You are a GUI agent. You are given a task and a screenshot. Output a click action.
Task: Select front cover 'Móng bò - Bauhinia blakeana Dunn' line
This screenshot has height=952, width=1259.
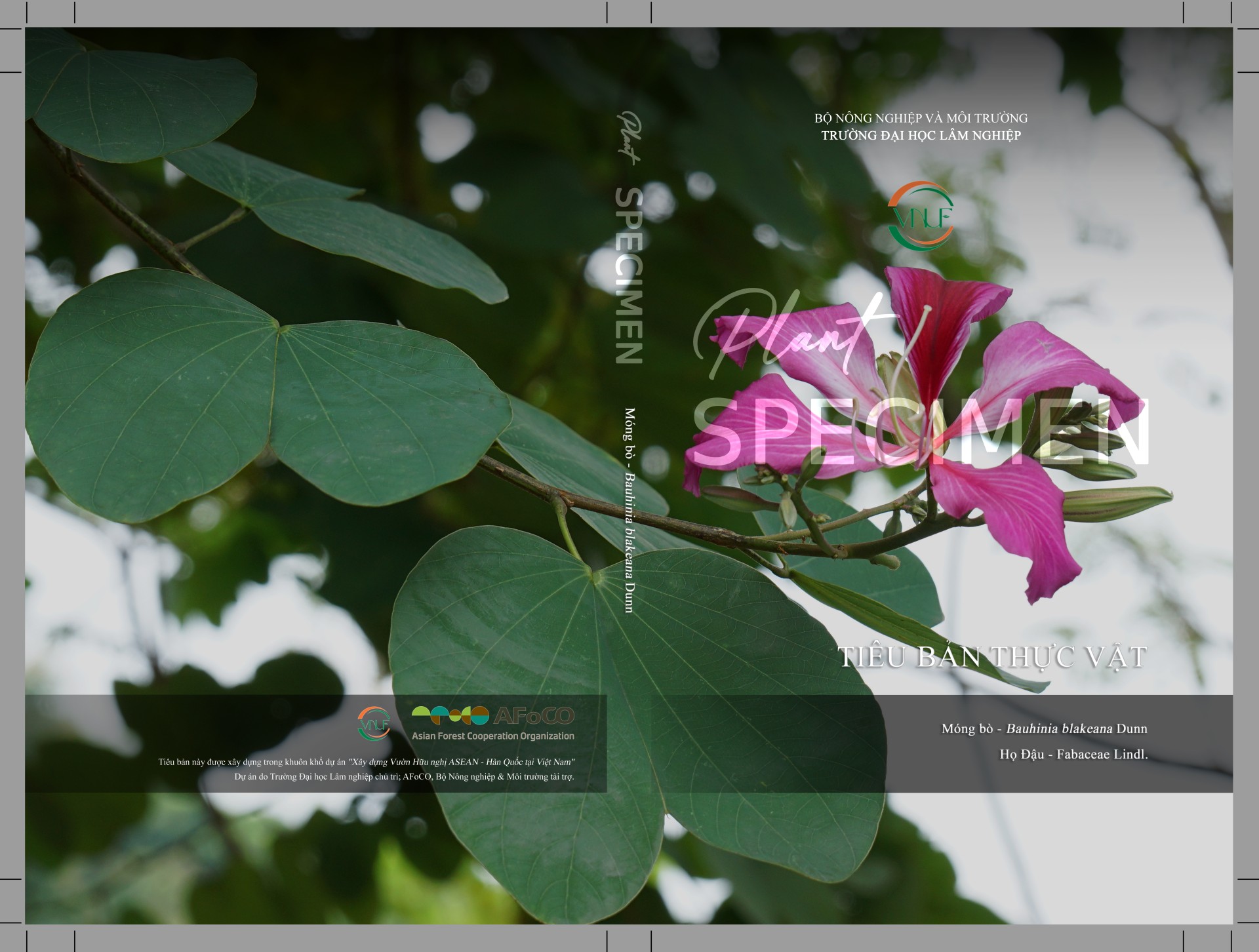tap(1044, 728)
